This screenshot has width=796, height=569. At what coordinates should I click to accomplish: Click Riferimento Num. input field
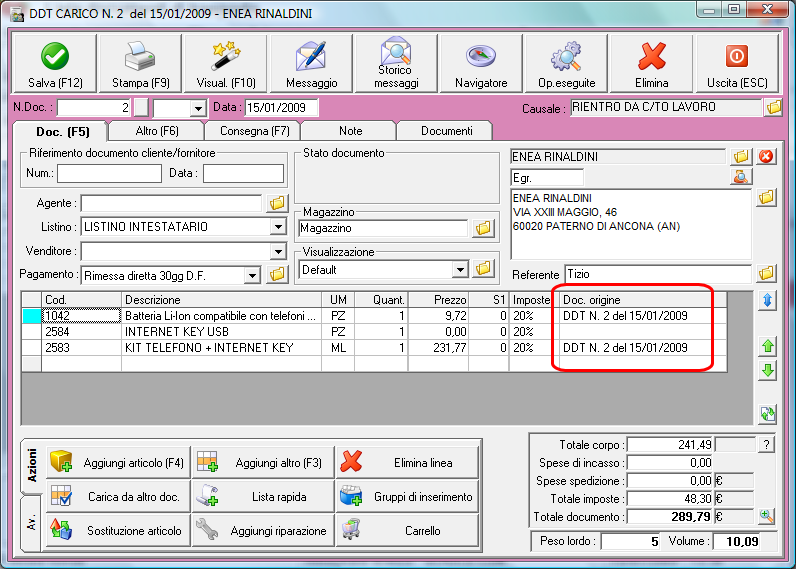[109, 173]
